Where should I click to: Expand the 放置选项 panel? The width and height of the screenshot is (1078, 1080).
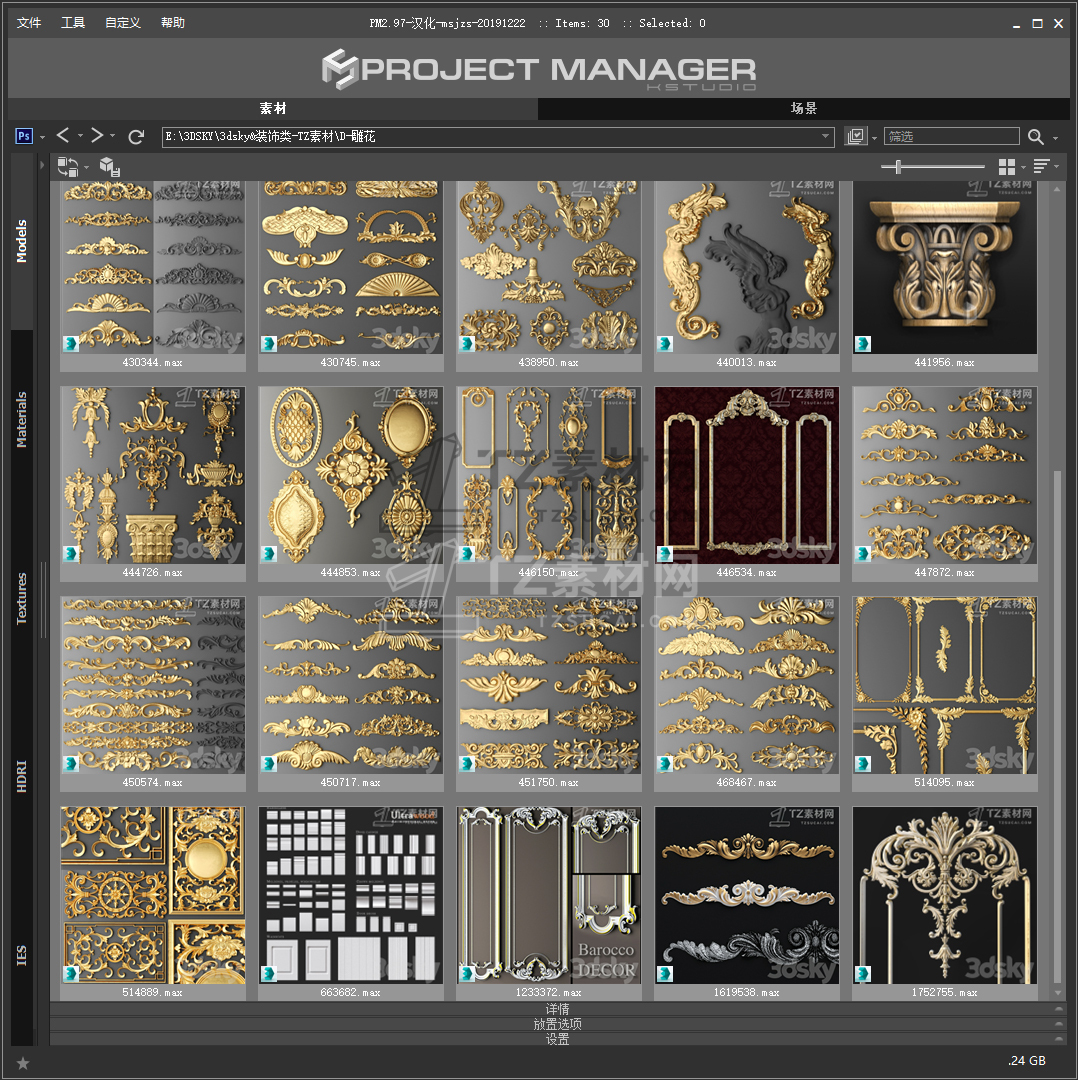coord(557,1024)
